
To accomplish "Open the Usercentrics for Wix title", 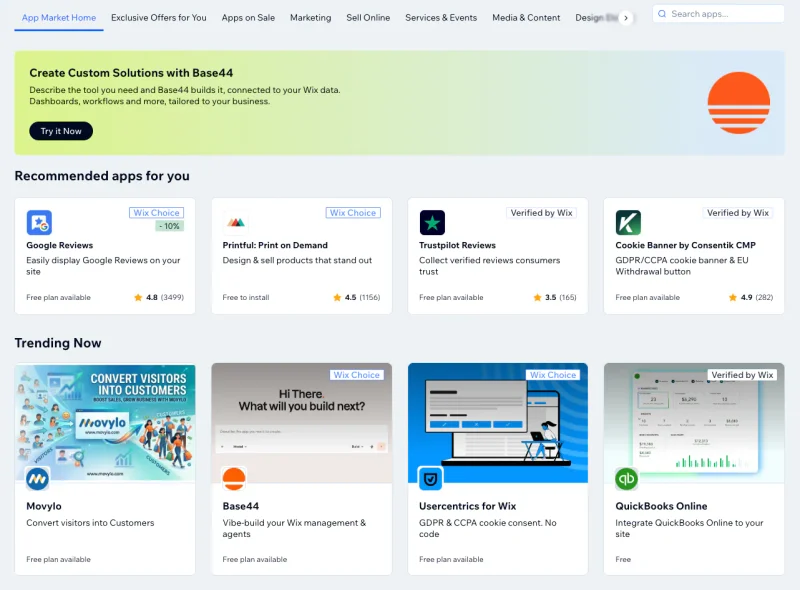I will pos(467,506).
